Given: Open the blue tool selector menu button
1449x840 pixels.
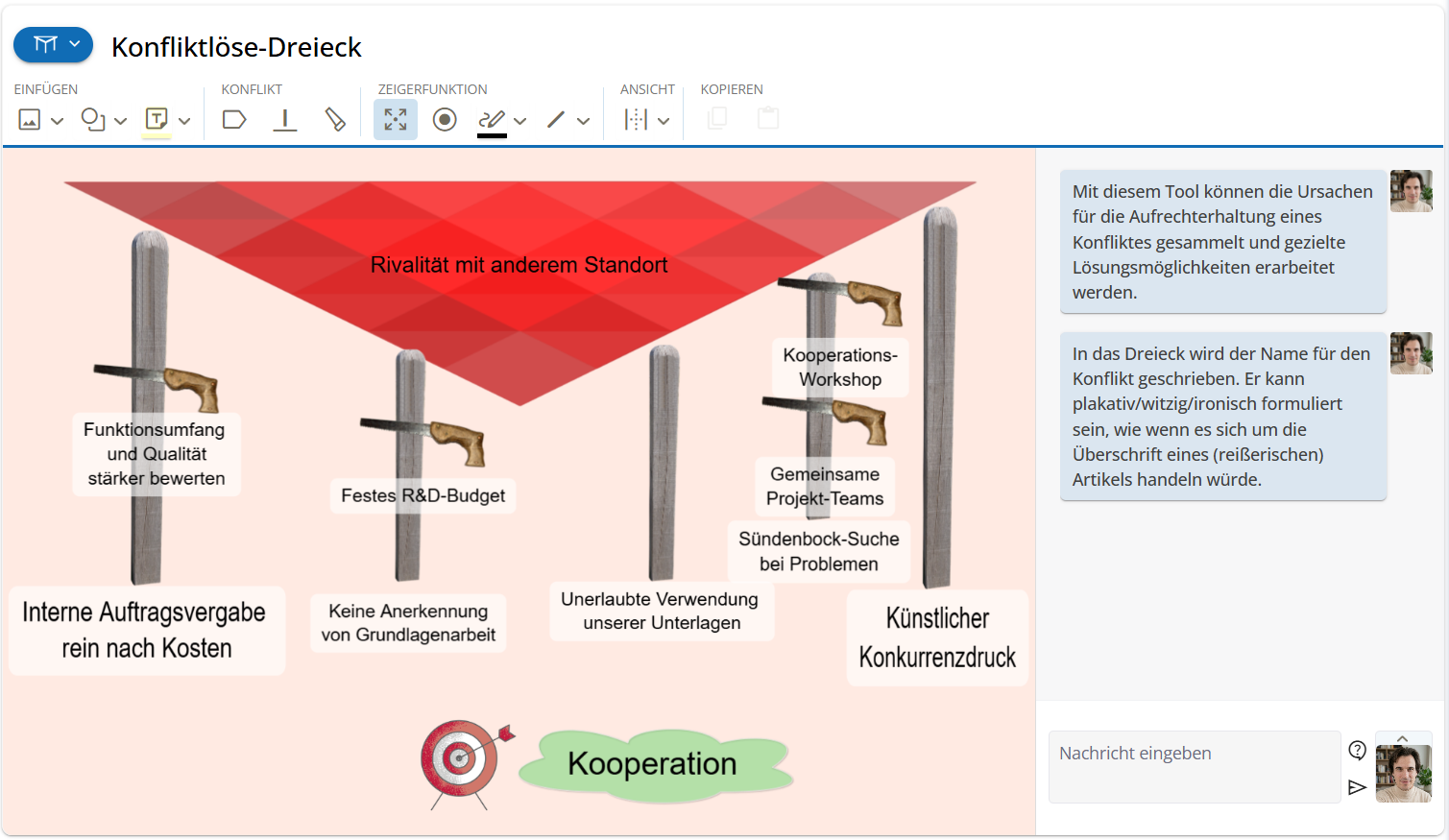Looking at the screenshot, I should tap(54, 44).
